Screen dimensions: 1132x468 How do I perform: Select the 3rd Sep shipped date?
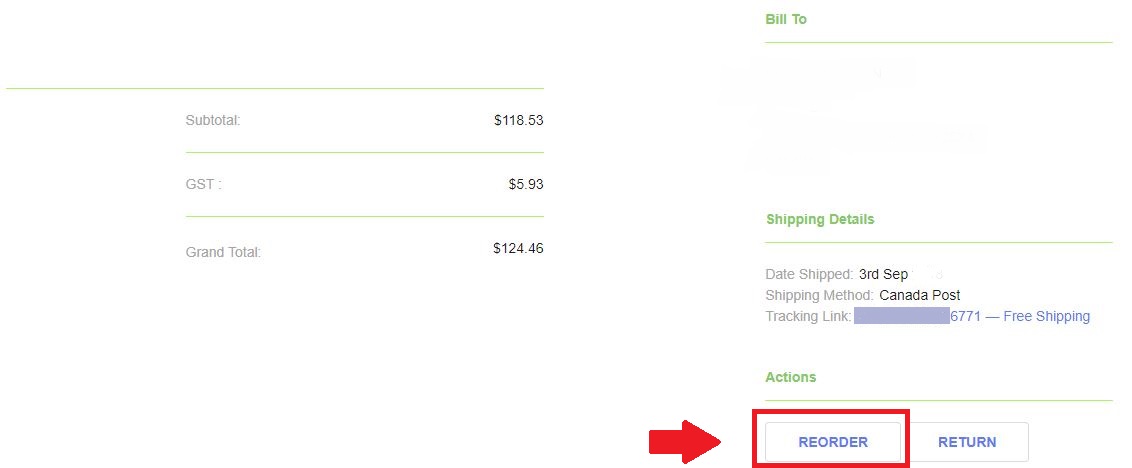[x=883, y=274]
